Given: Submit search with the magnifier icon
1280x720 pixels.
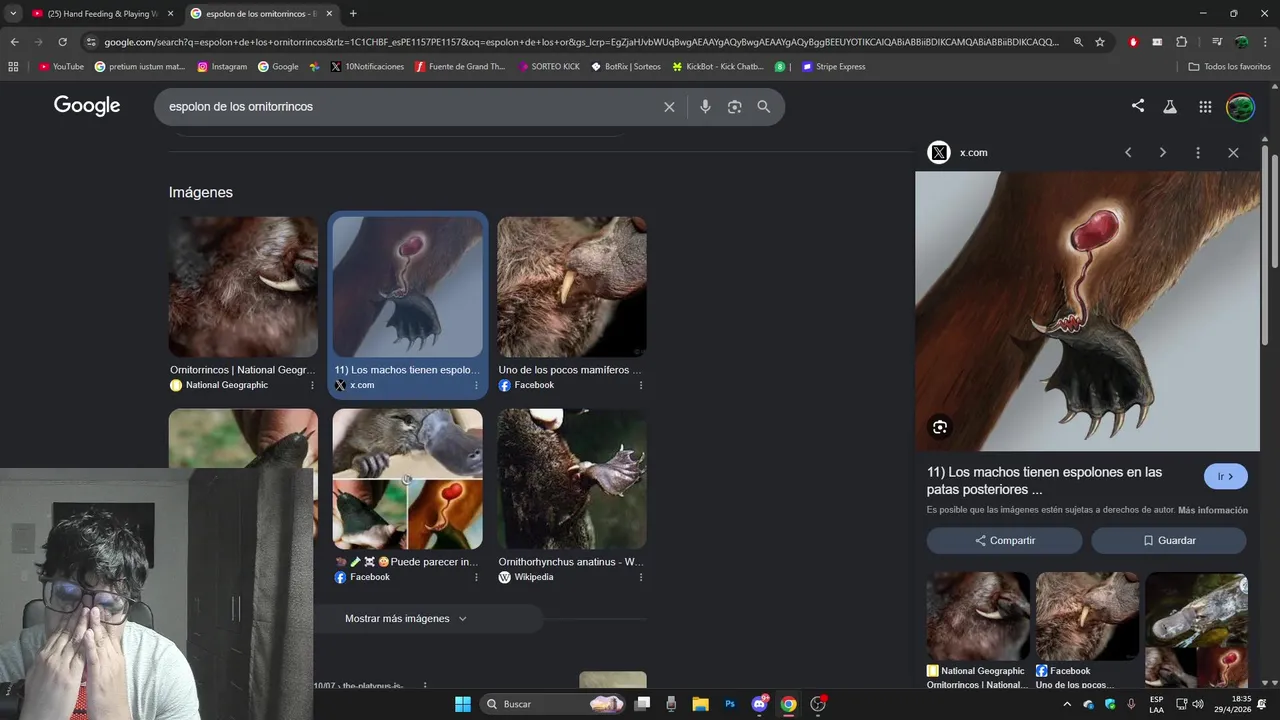Looking at the screenshot, I should [x=764, y=107].
